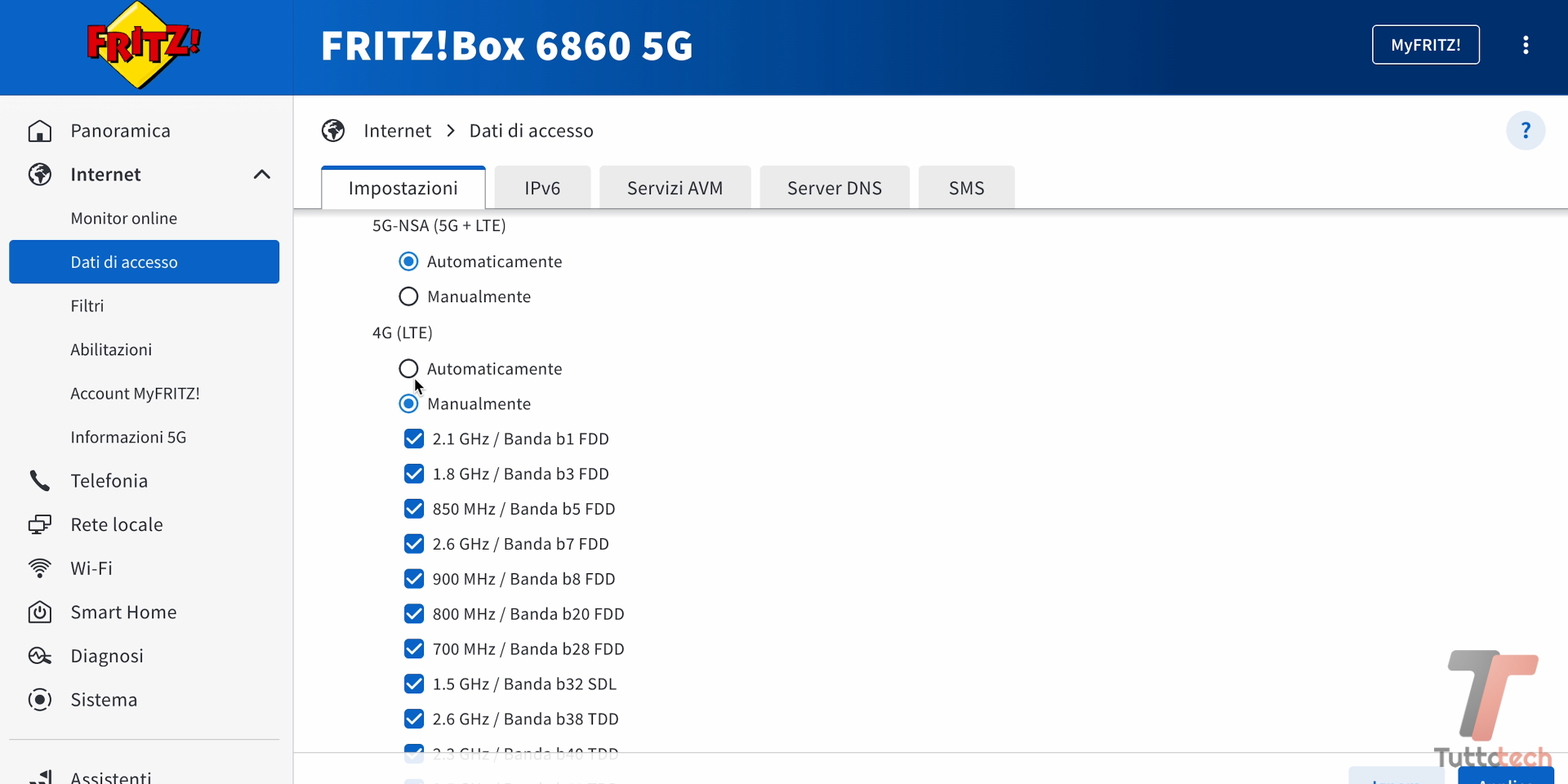Click the Internet globe icon in sidebar
Screen dimensions: 1568x784
tap(39, 174)
